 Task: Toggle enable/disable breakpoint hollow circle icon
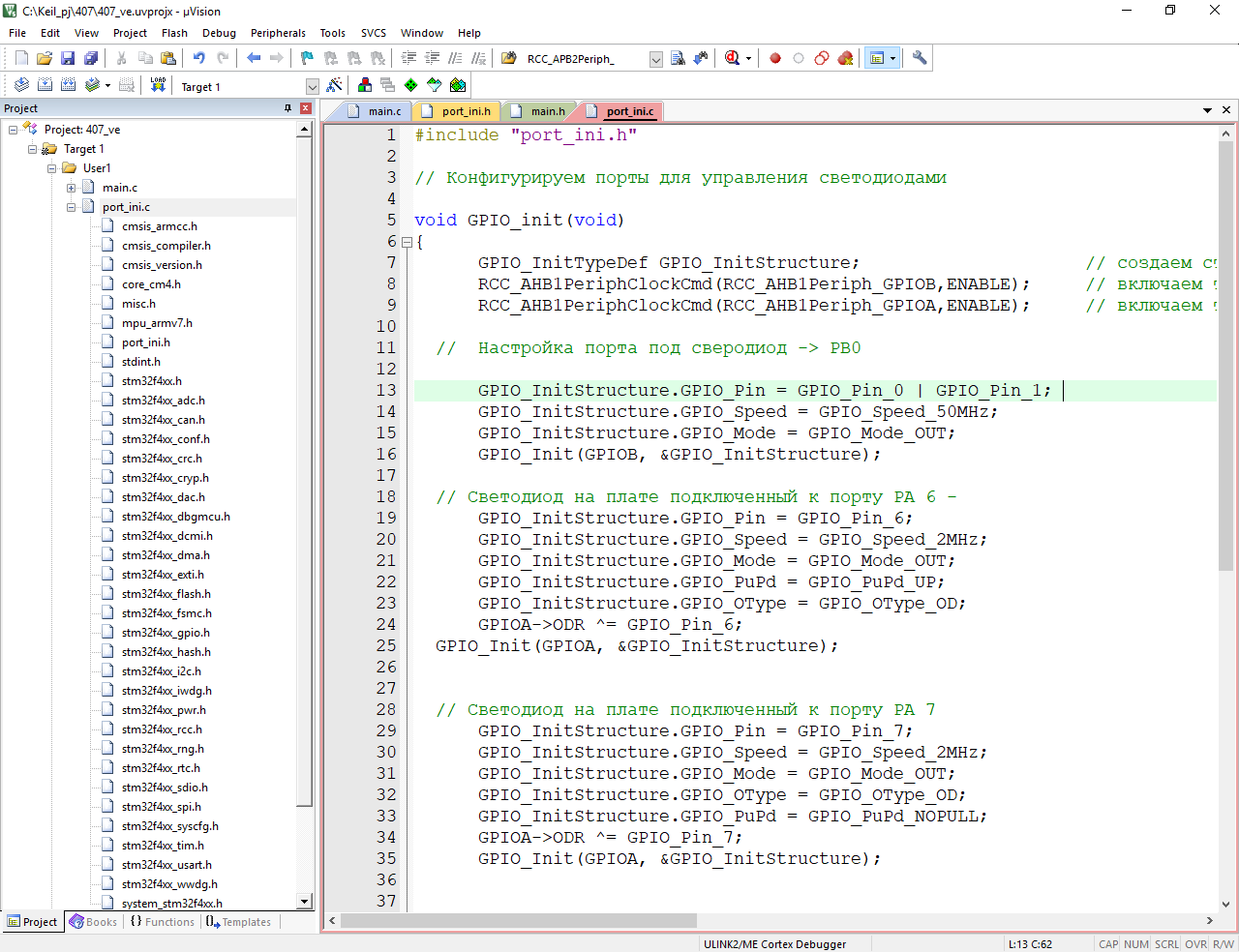tap(799, 58)
